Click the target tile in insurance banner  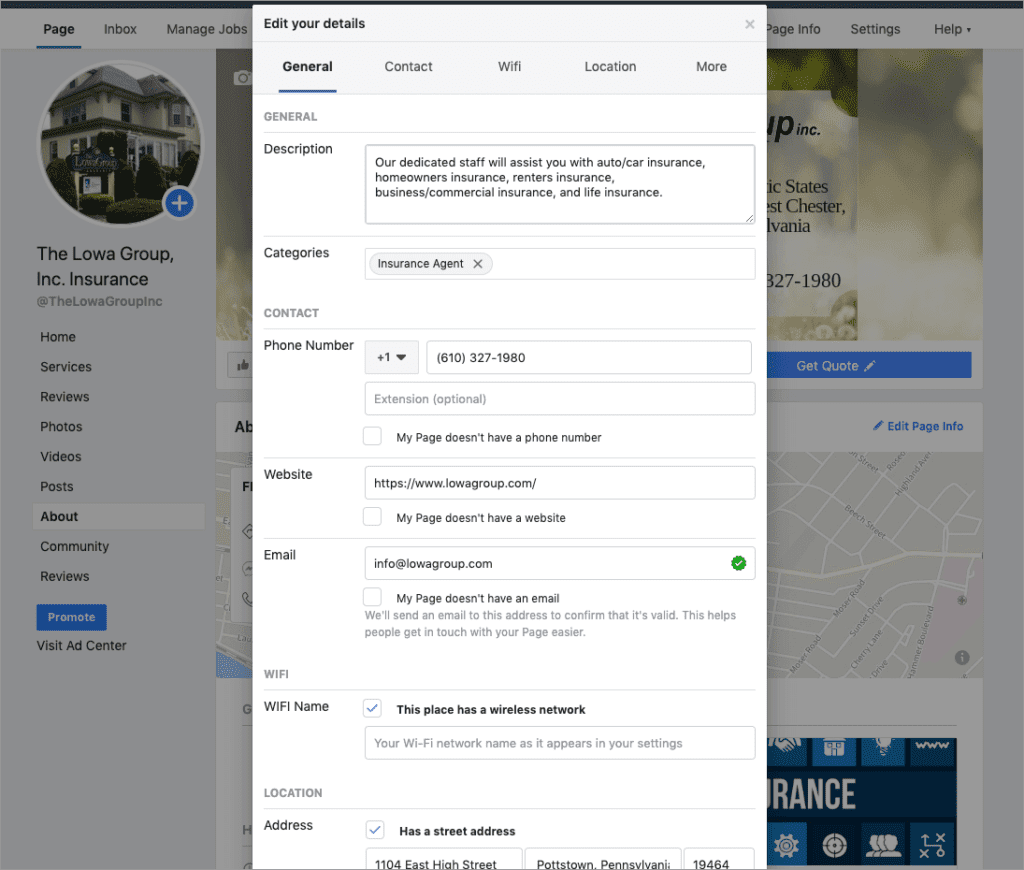[x=834, y=845]
